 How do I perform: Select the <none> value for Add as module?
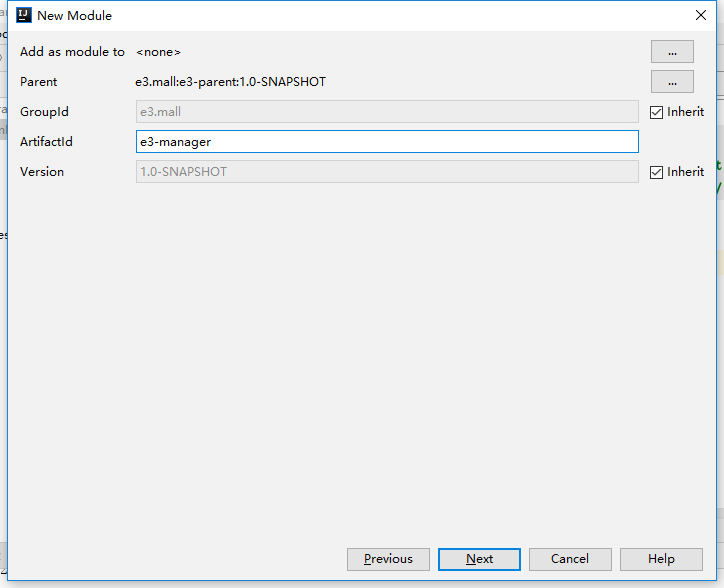click(x=158, y=52)
